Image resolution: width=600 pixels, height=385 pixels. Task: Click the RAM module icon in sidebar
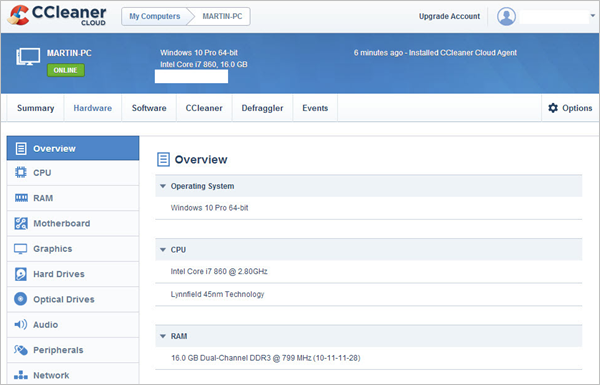tap(21, 198)
